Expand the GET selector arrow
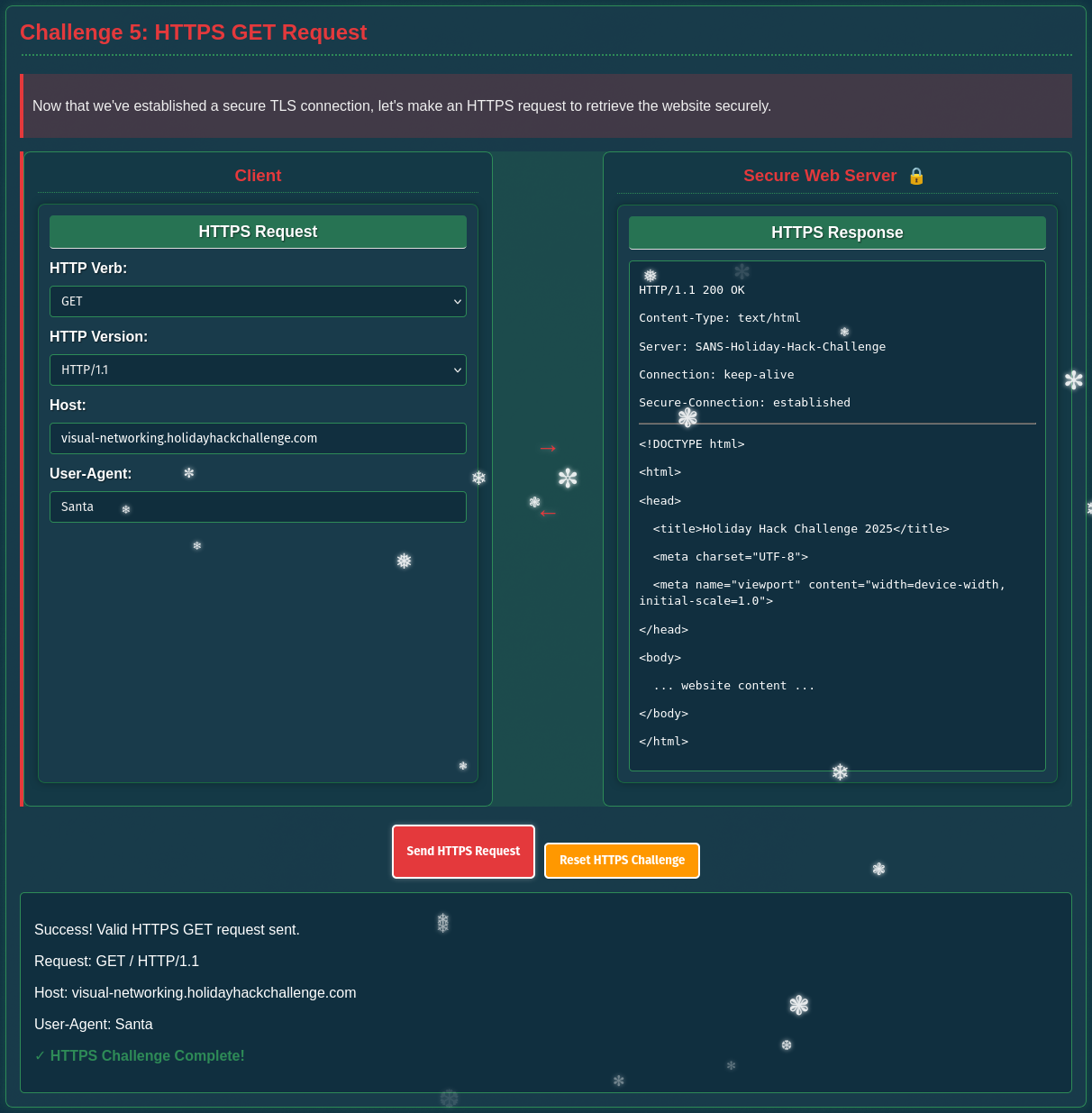 (x=458, y=301)
